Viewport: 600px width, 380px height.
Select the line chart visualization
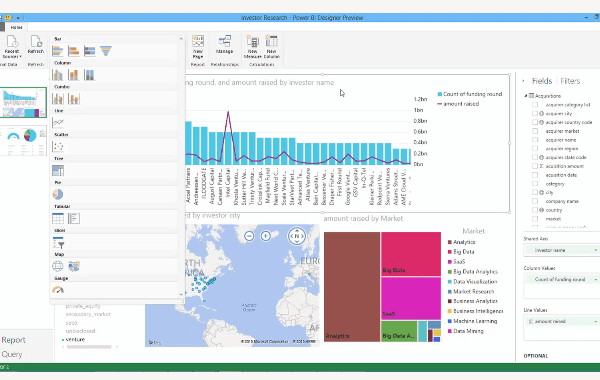(x=58, y=122)
